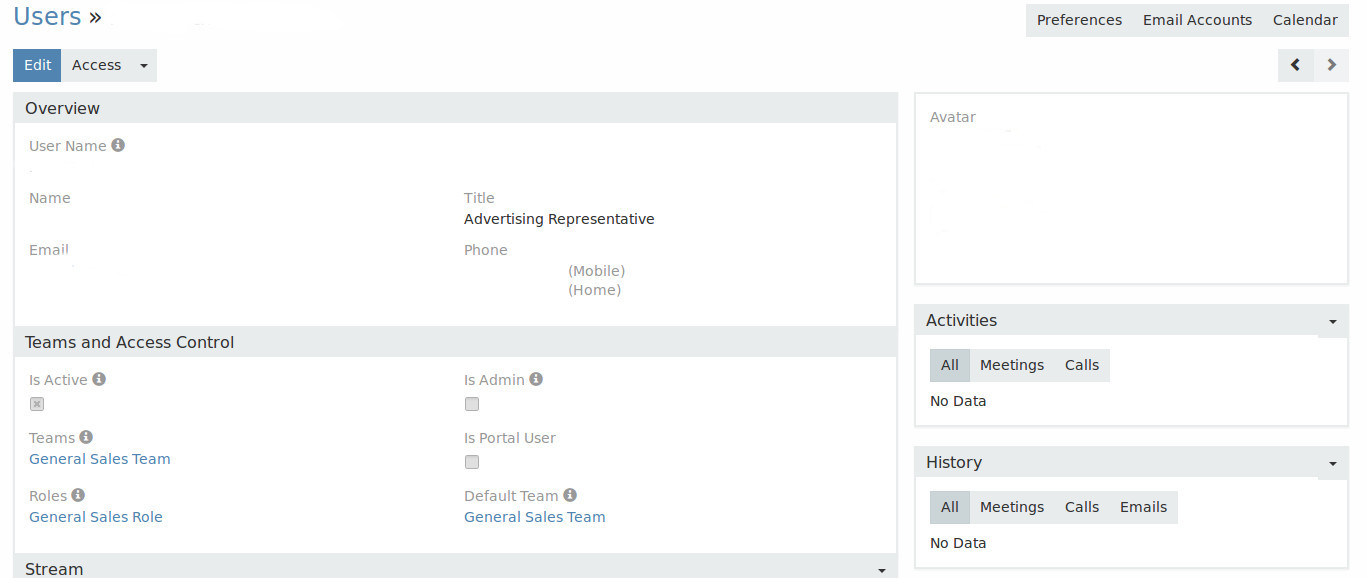Open the General Sales Role link
The width and height of the screenshot is (1367, 578).
tap(96, 518)
